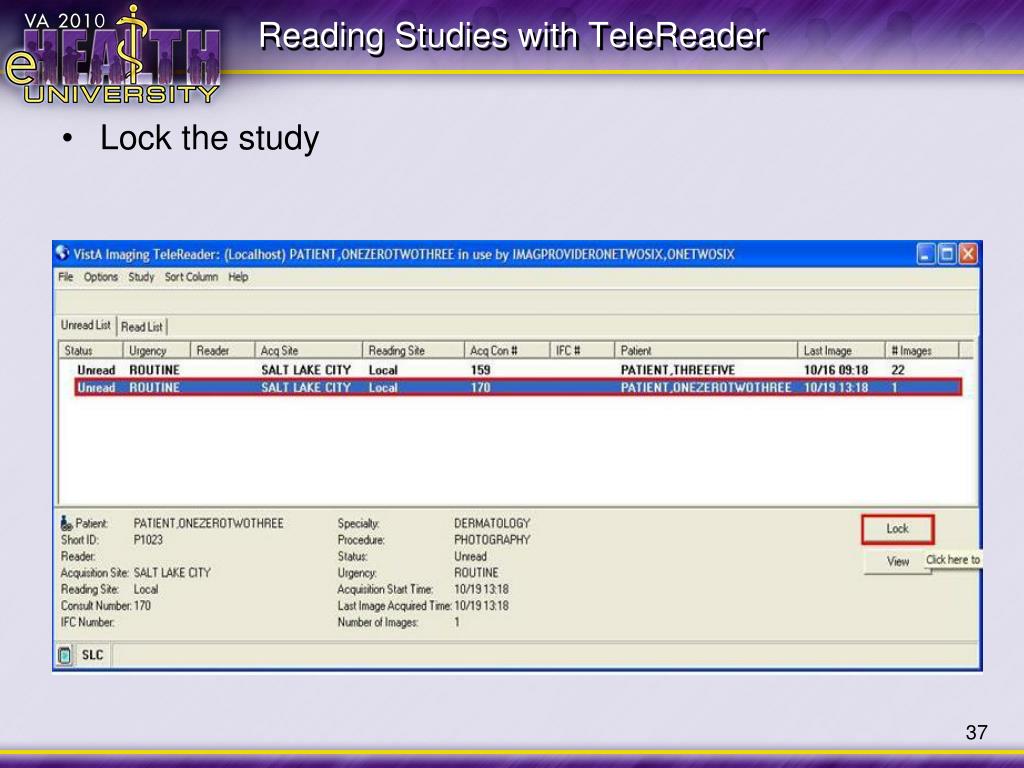
Task: Click the SLC status bar entry
Action: (x=93, y=655)
